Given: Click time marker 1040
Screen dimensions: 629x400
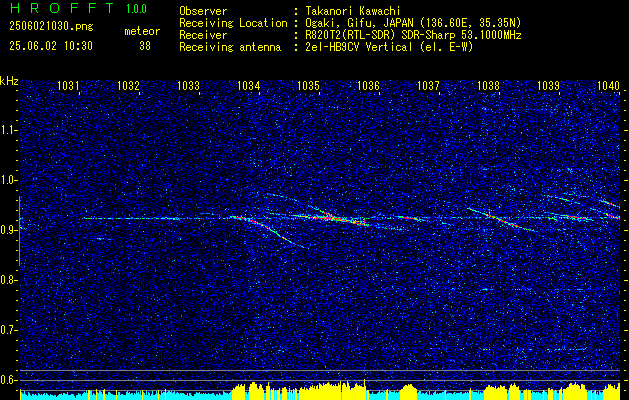Looking at the screenshot, I should (x=609, y=85).
